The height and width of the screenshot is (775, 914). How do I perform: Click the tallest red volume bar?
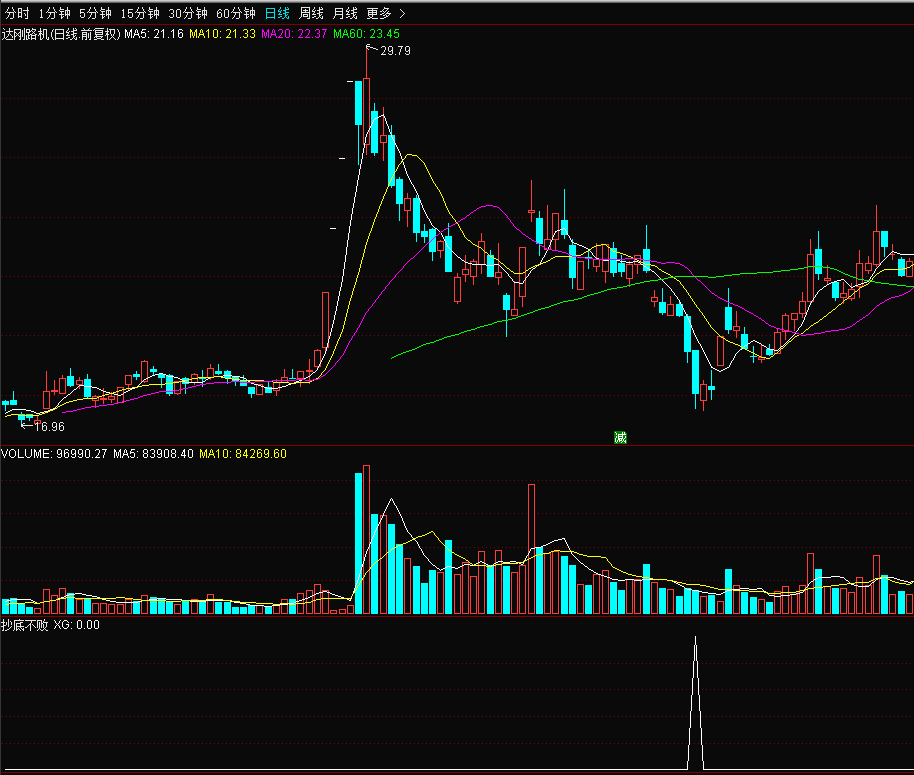[x=366, y=539]
